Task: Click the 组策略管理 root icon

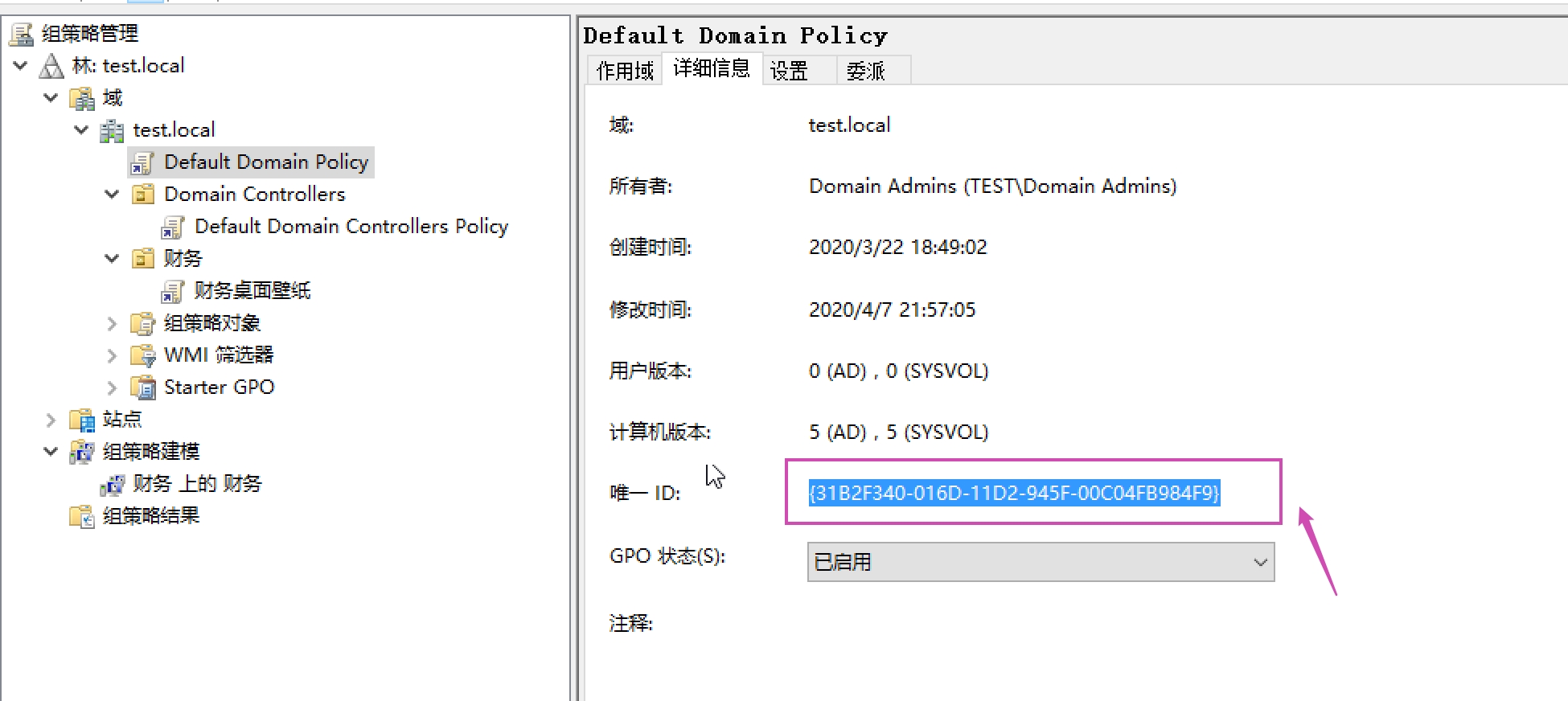Action: pos(22,34)
